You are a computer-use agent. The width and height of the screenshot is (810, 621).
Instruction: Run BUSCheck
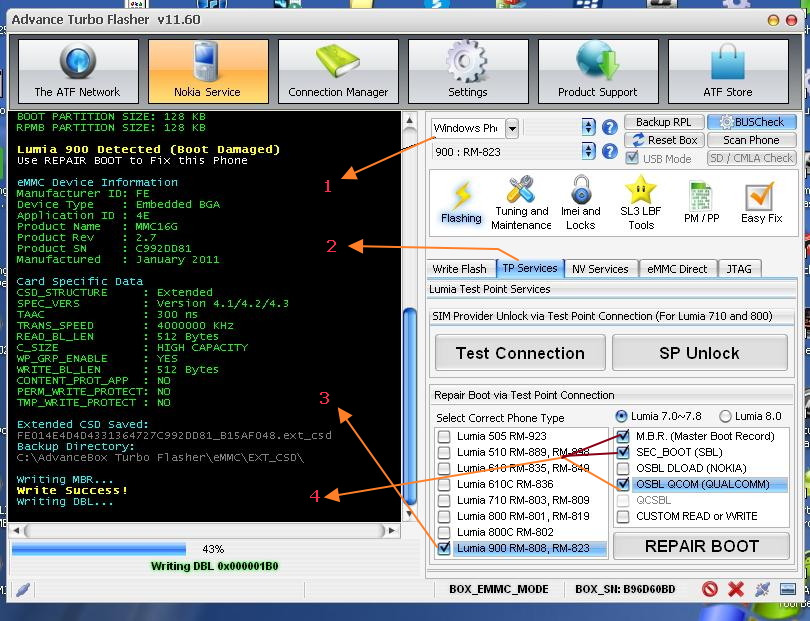click(x=752, y=122)
